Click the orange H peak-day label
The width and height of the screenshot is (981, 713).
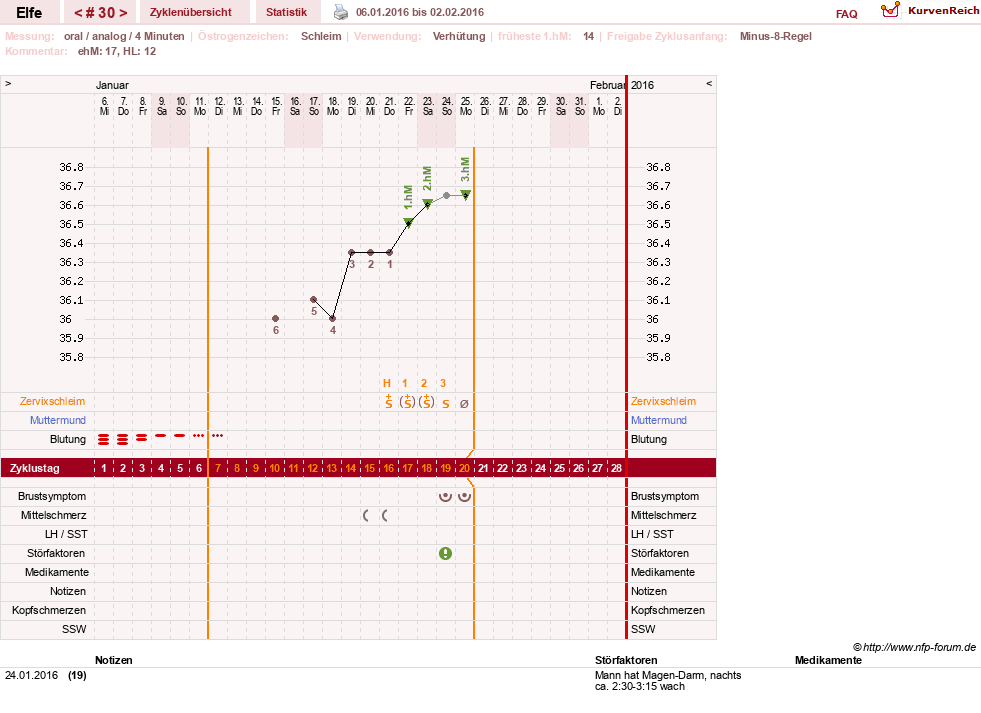coord(387,383)
